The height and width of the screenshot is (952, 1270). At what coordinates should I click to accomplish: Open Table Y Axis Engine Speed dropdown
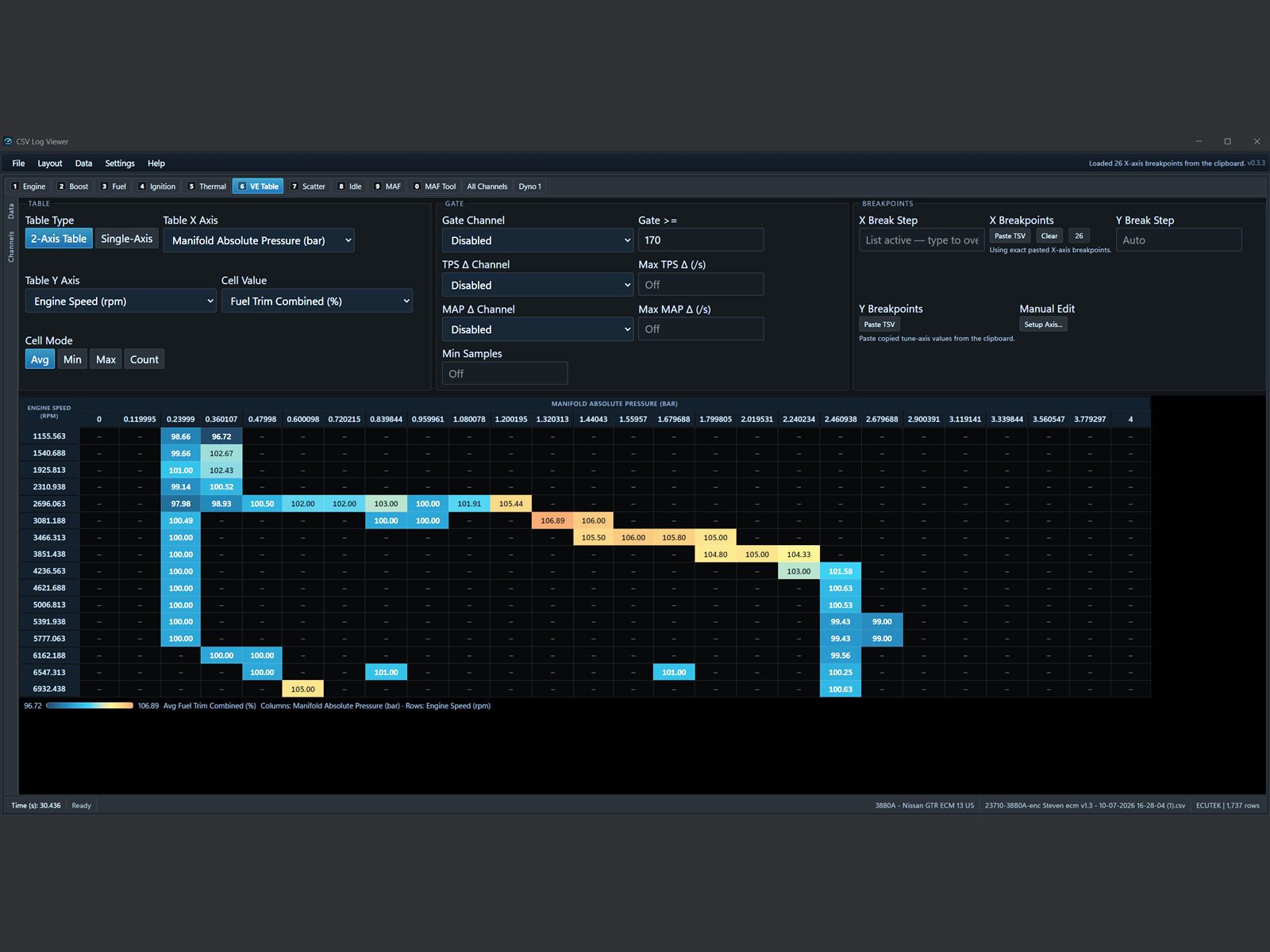pos(121,301)
